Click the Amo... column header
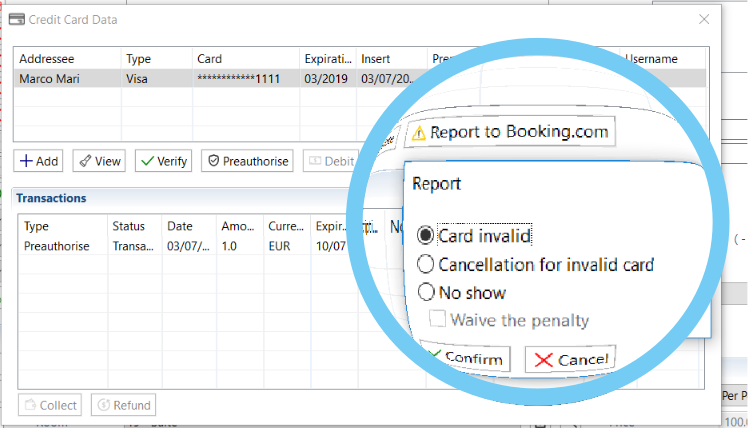Screen dimensions: 749x428 238,226
